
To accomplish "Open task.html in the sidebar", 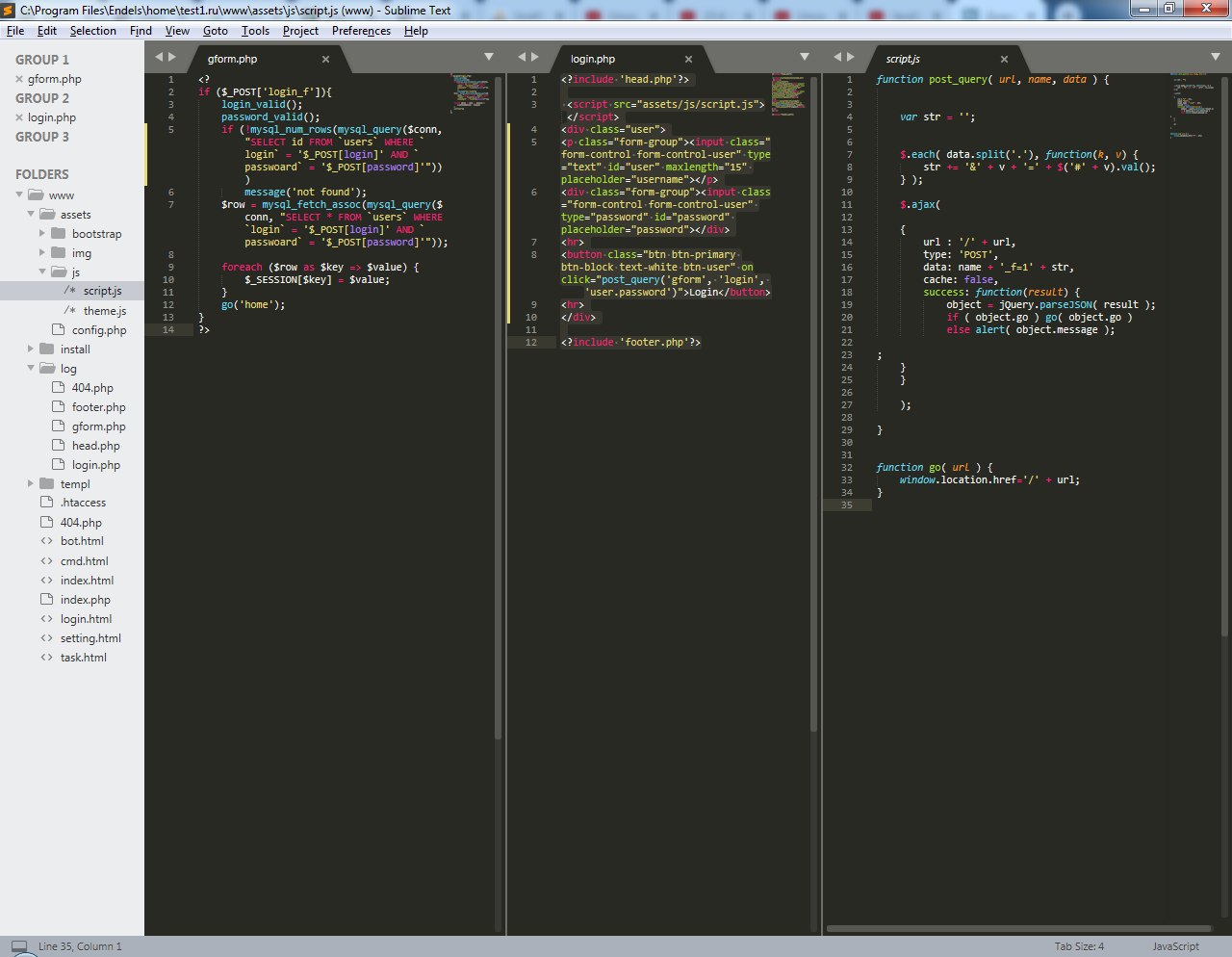I will point(83,658).
